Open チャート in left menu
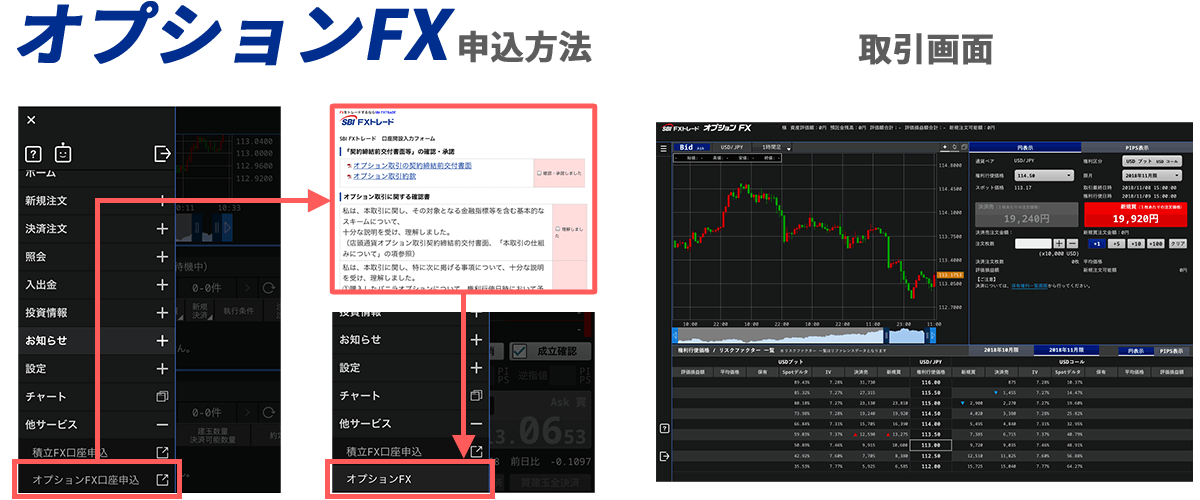This screenshot has height=500, width=1200. click(x=97, y=397)
